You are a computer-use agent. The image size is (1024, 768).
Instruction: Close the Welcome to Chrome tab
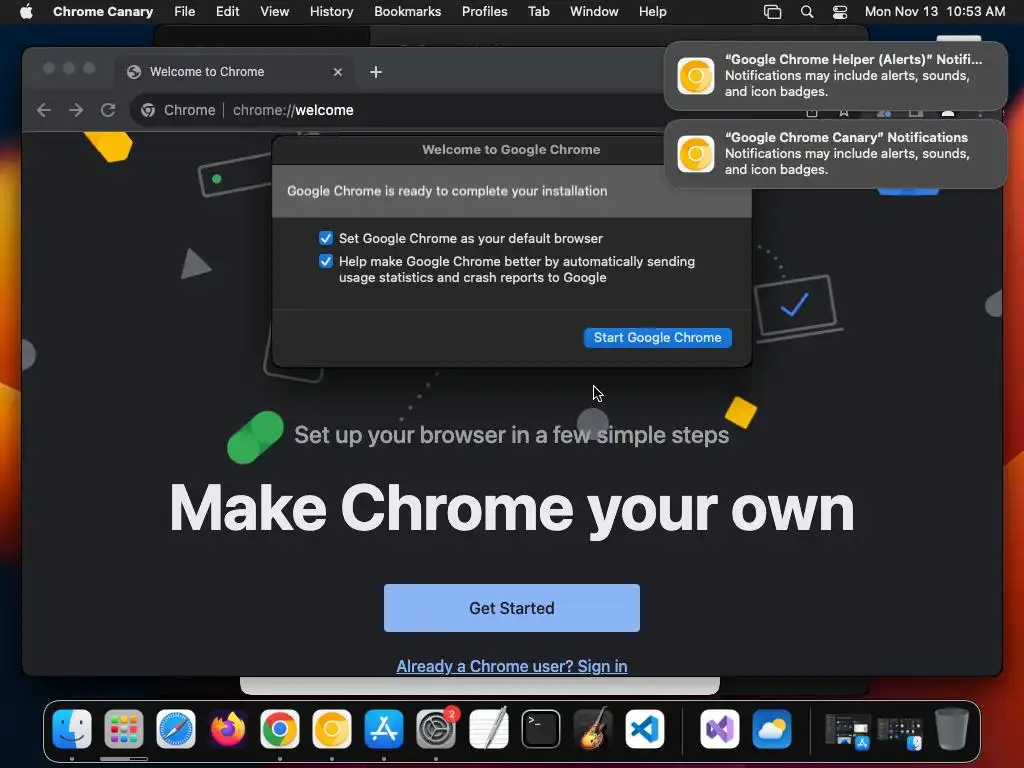[338, 72]
